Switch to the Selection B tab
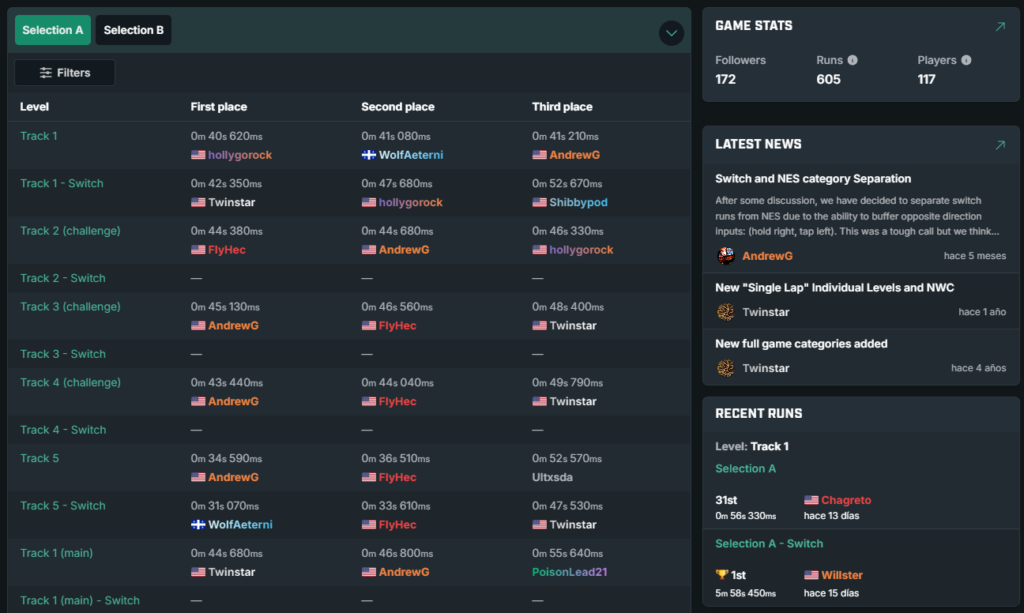This screenshot has height=613, width=1024. click(133, 30)
